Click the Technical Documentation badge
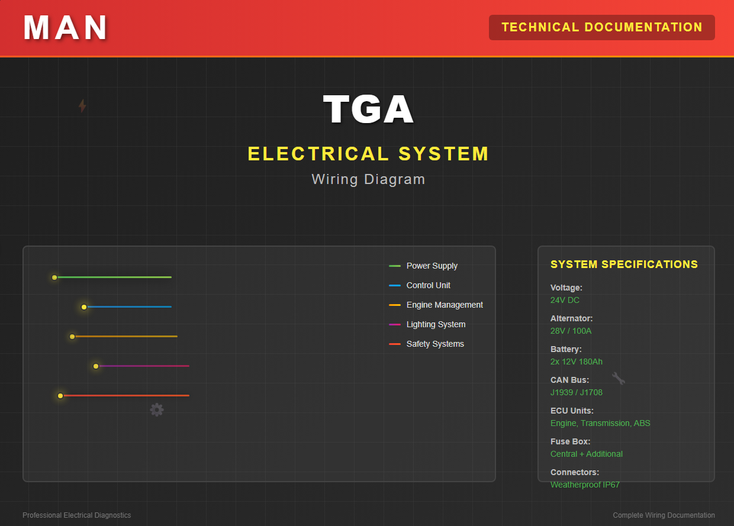Screen dimensions: 734x526 coord(602,27)
